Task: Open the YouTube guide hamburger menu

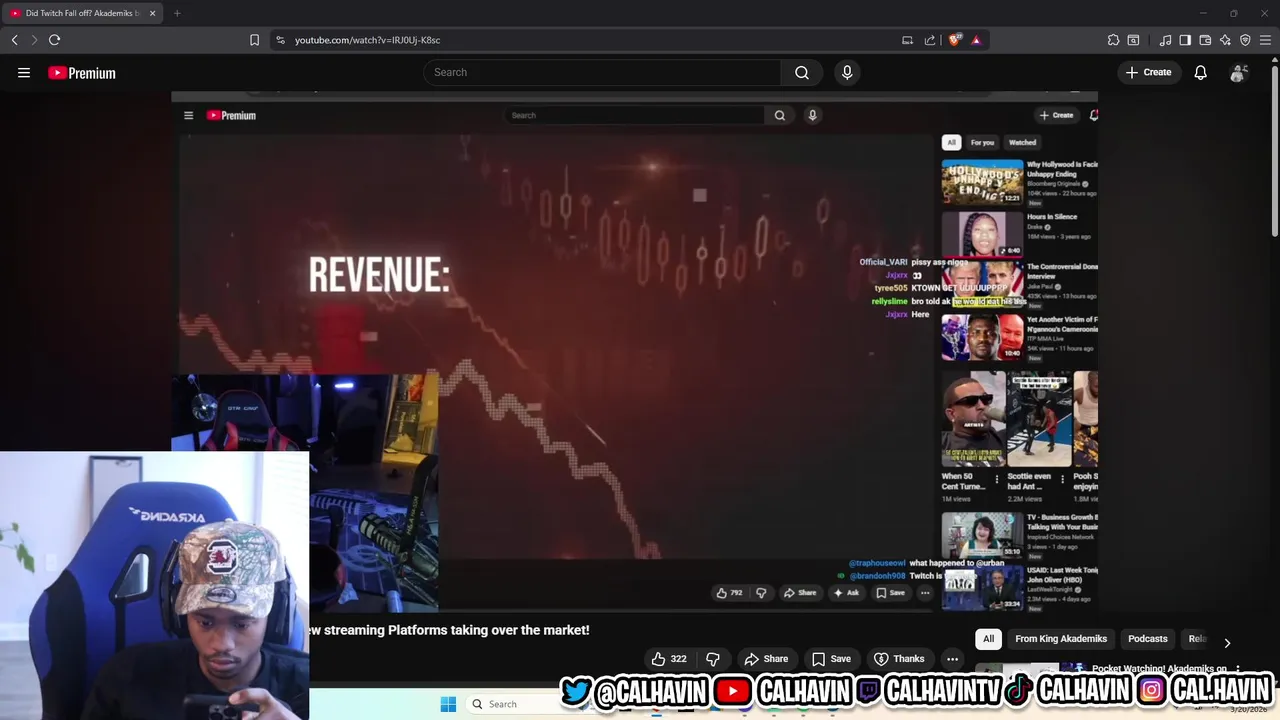Action: click(x=24, y=73)
